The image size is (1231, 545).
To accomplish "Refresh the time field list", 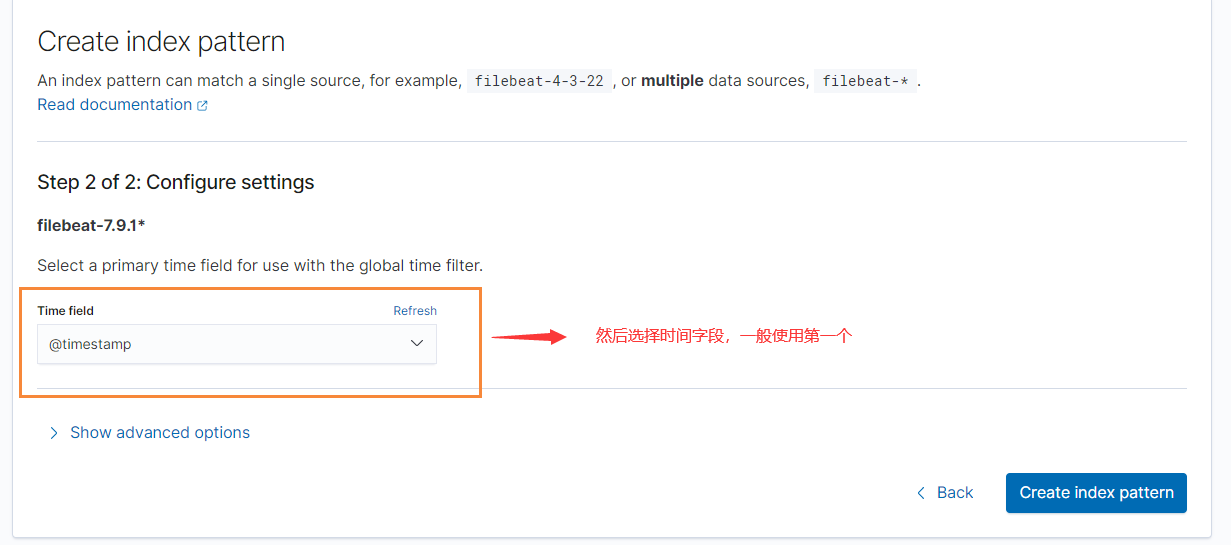I will point(414,311).
